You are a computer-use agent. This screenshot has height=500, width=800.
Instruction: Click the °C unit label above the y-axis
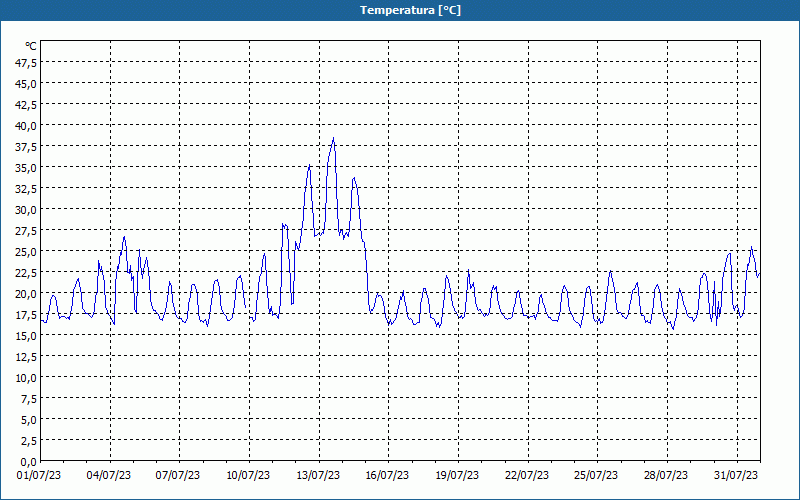31,46
